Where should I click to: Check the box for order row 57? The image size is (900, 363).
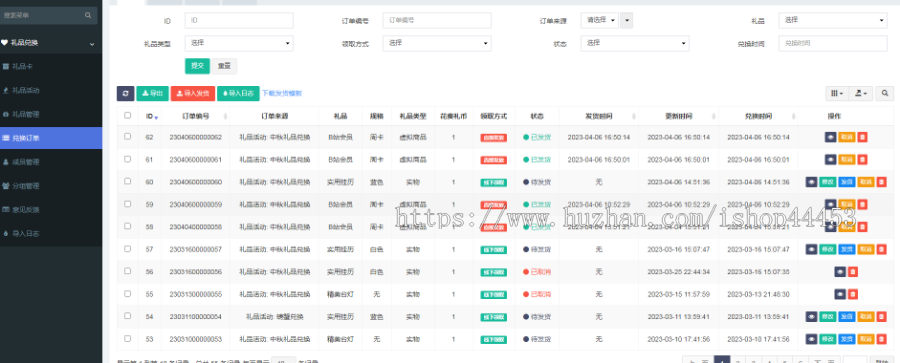coord(127,249)
